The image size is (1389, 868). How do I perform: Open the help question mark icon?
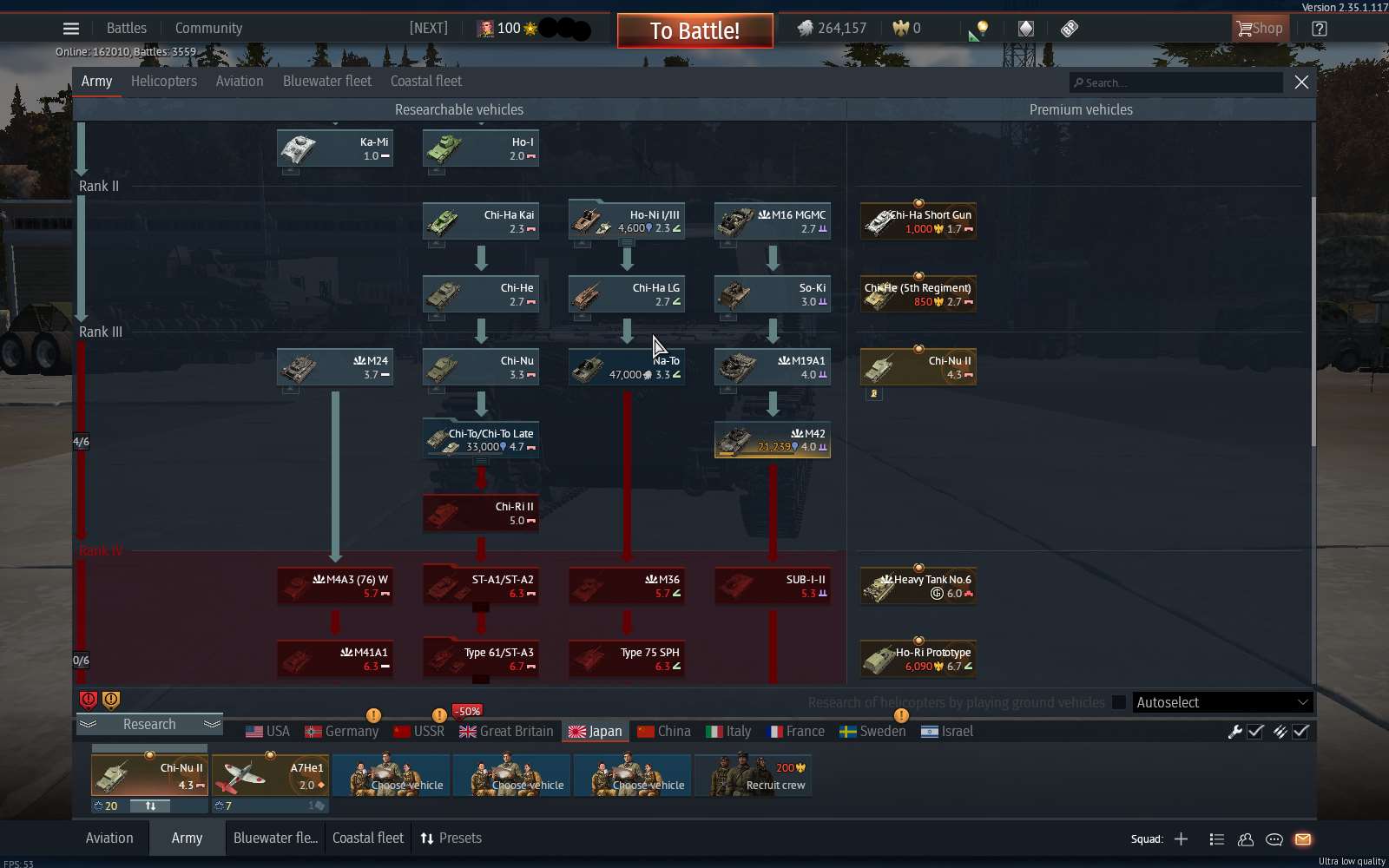pyautogui.click(x=1320, y=29)
